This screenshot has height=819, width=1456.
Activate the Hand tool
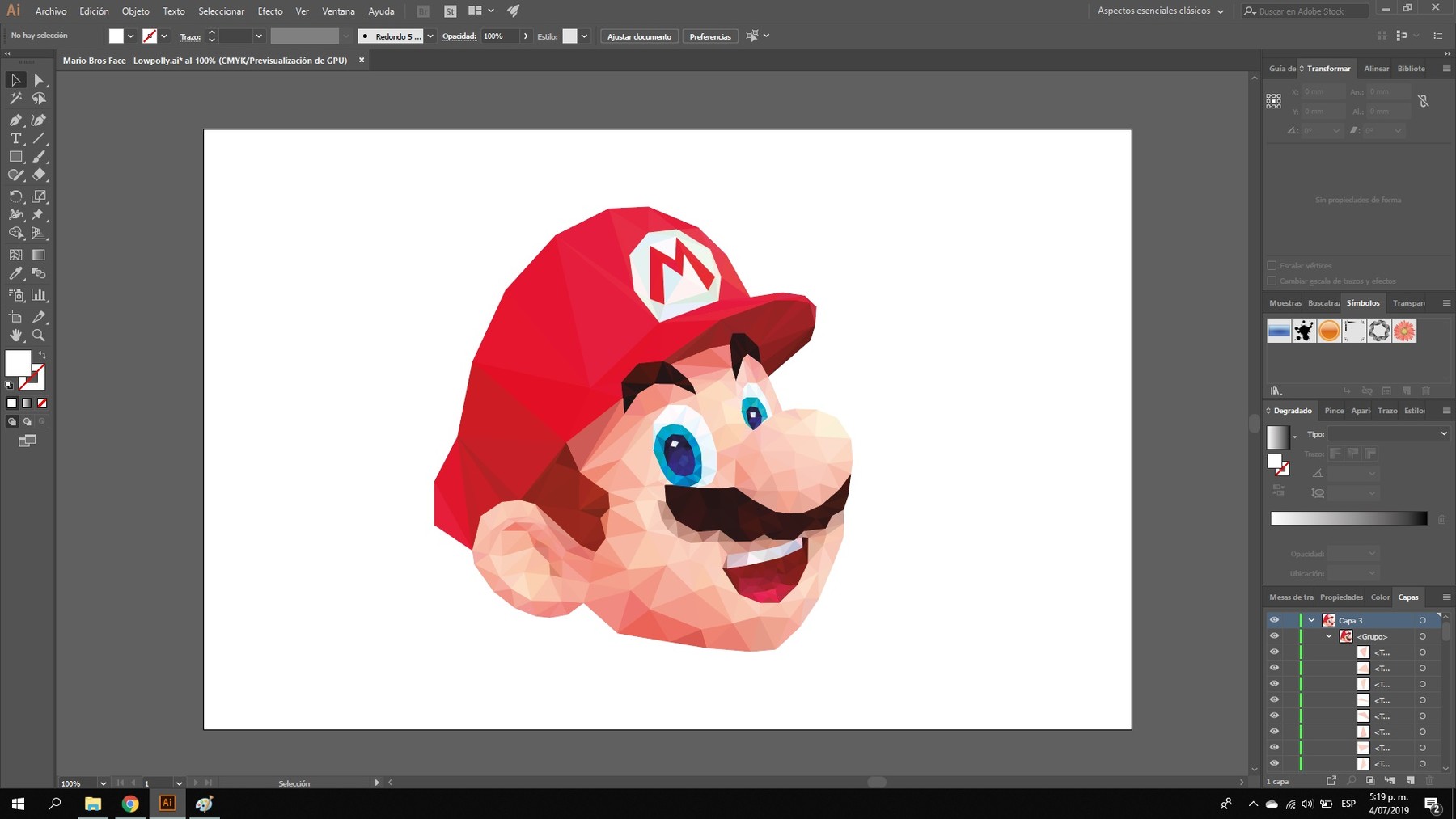[x=15, y=336]
